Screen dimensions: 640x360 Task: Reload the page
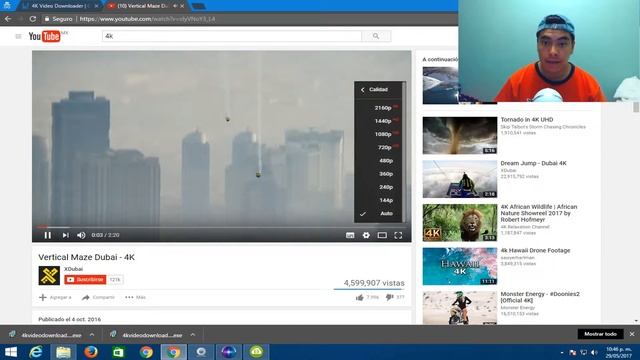pos(33,19)
